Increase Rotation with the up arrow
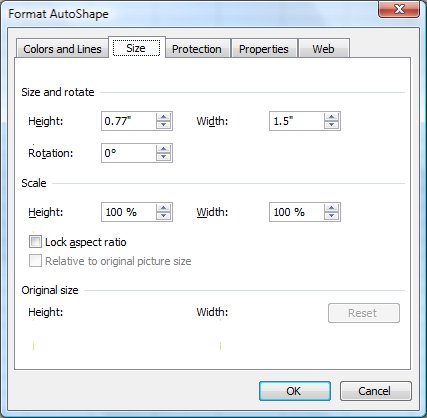427x418 pixels. 163,149
